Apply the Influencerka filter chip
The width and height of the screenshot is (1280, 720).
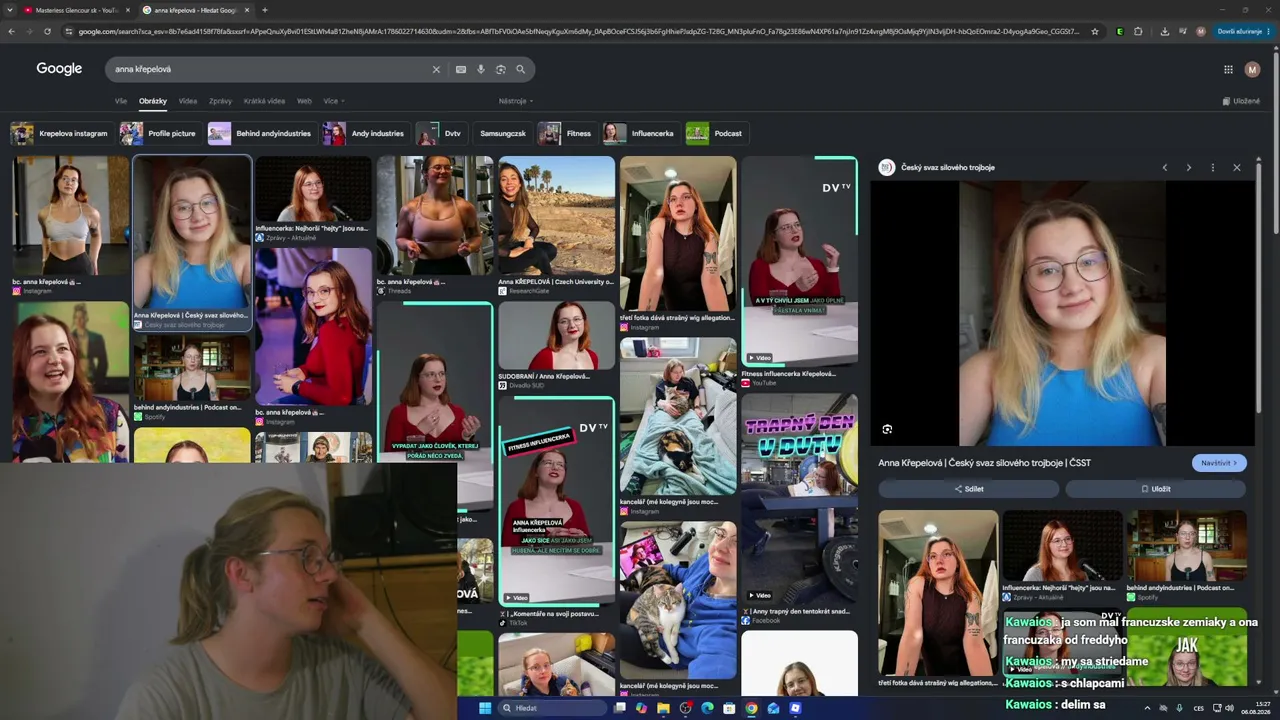click(640, 133)
